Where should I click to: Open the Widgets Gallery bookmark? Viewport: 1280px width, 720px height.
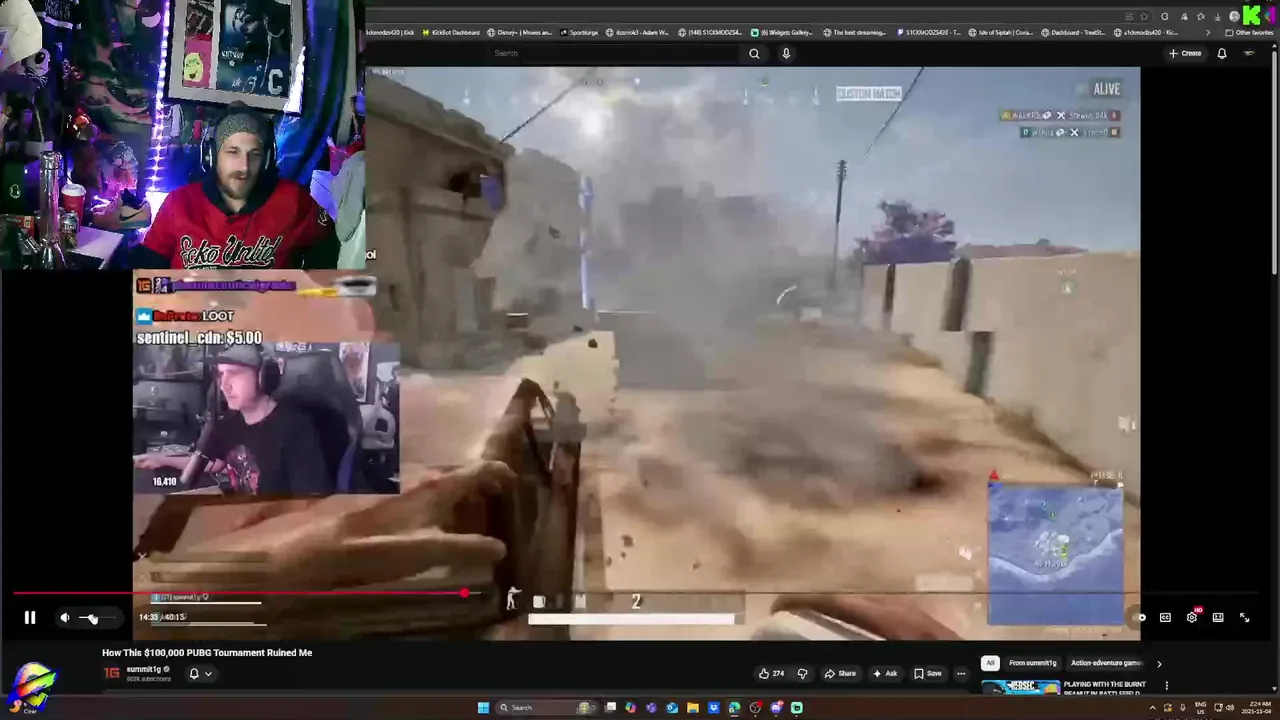(x=783, y=32)
